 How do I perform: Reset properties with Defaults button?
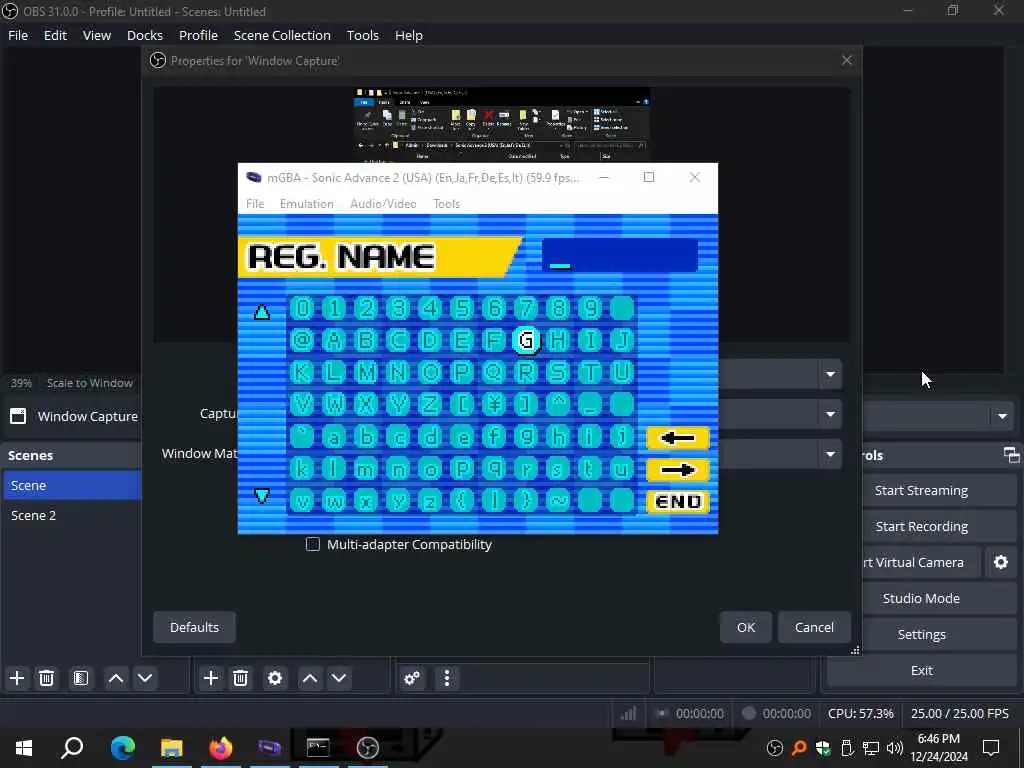coord(194,627)
